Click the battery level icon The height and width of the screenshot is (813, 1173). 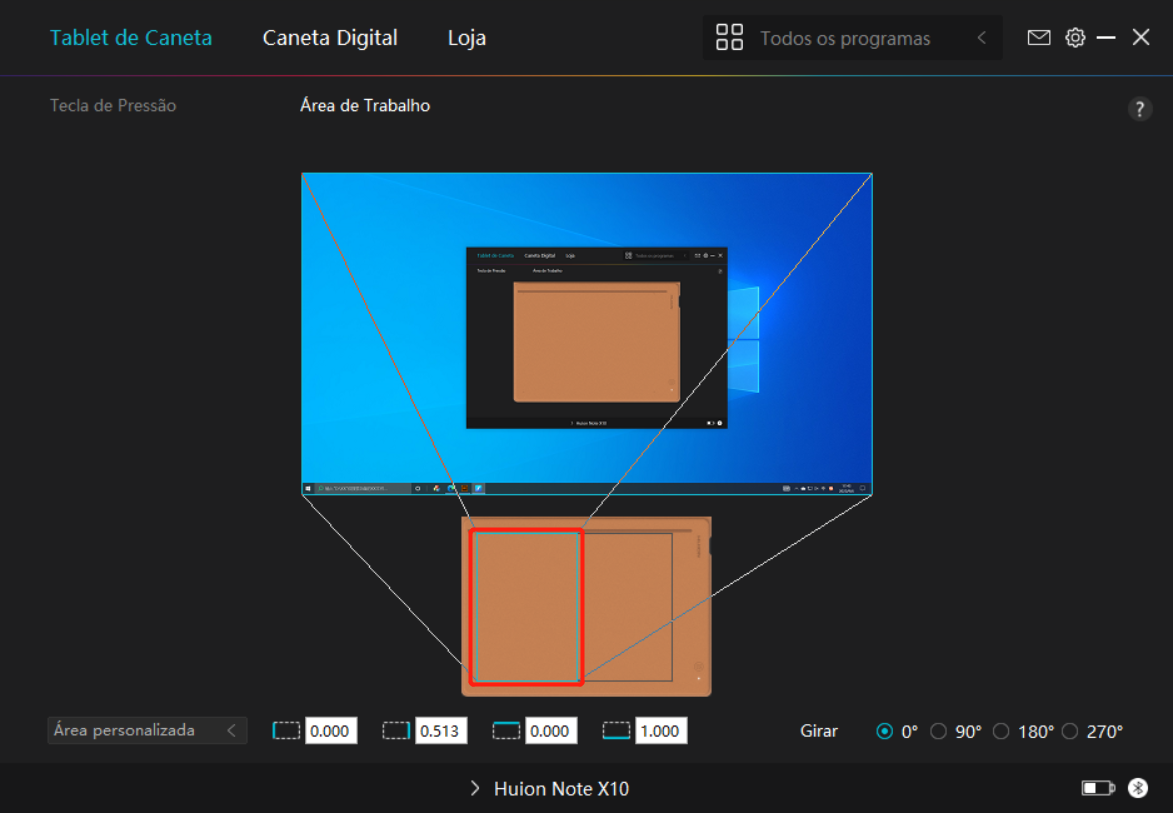(x=1097, y=788)
